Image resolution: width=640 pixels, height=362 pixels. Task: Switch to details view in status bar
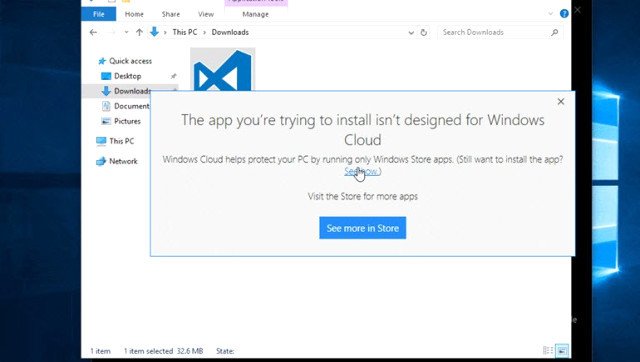point(548,351)
